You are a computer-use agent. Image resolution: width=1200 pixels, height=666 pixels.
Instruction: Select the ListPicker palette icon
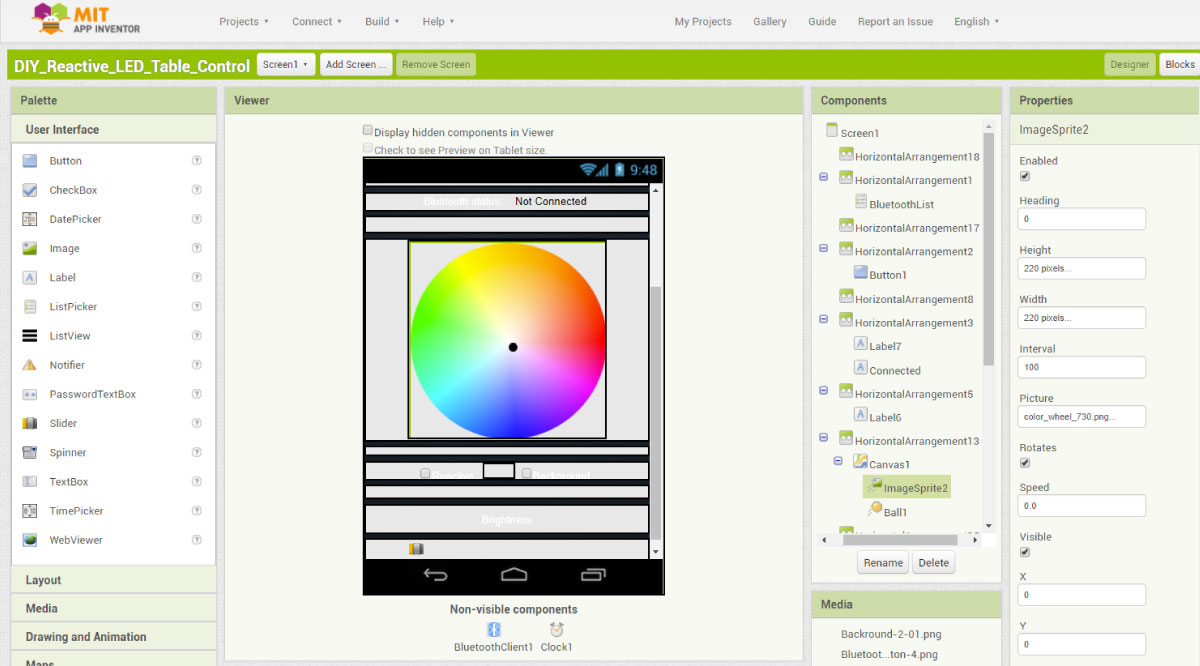click(30, 306)
